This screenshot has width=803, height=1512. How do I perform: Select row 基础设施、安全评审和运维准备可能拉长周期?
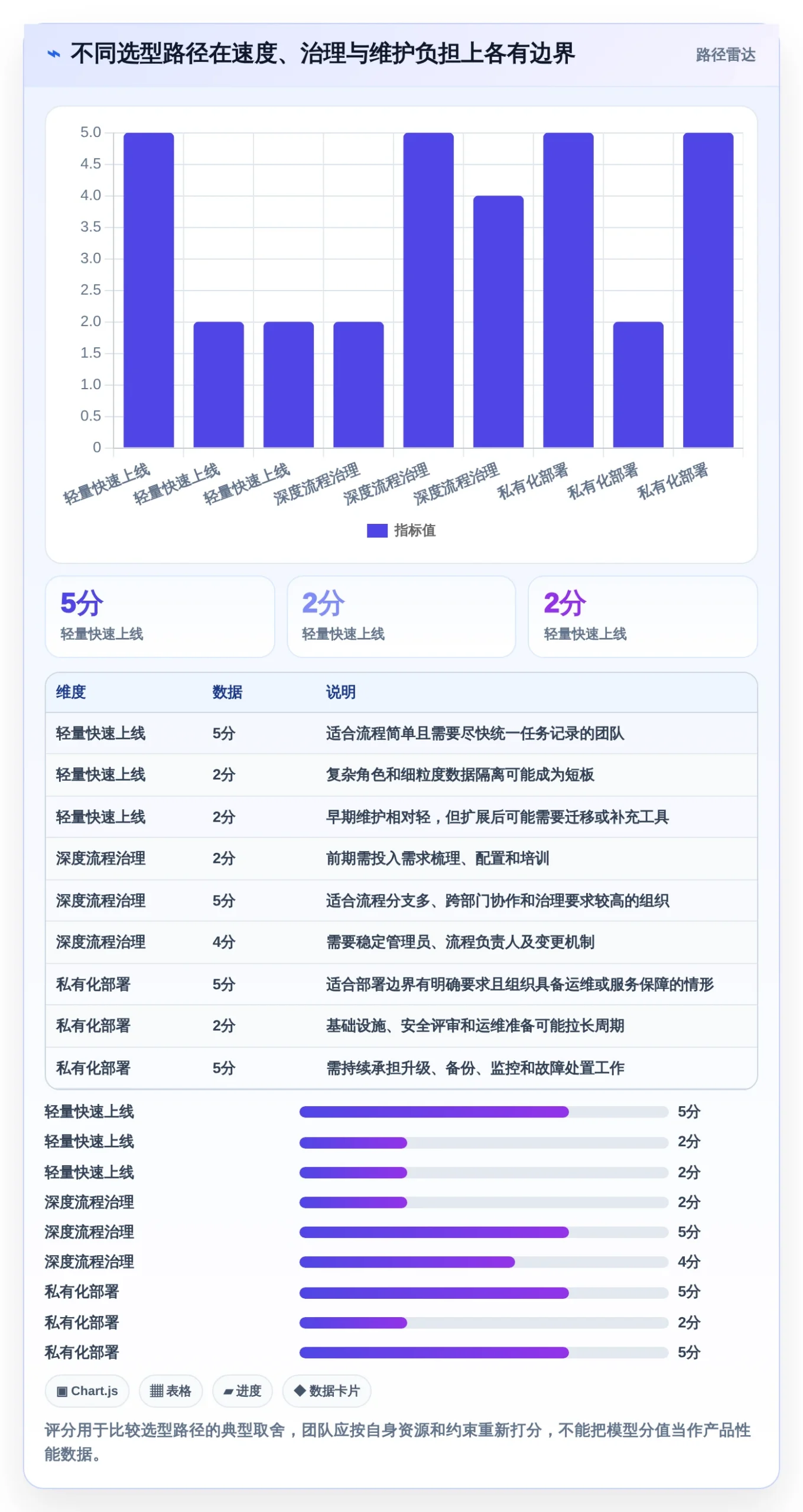click(x=401, y=1026)
